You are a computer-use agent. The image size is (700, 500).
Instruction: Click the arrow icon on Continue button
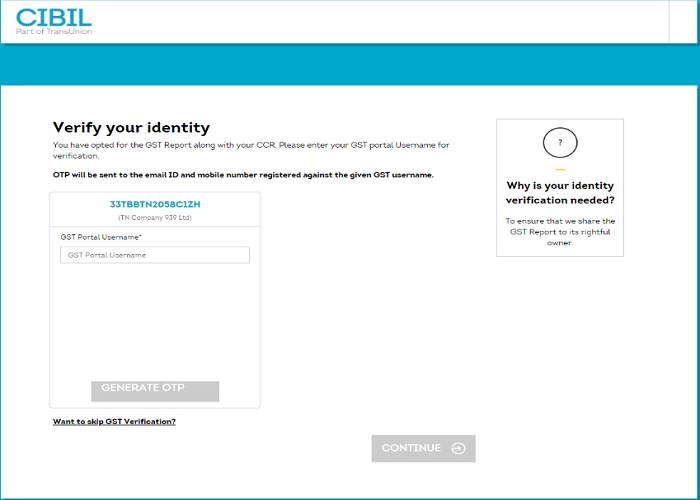(x=458, y=448)
